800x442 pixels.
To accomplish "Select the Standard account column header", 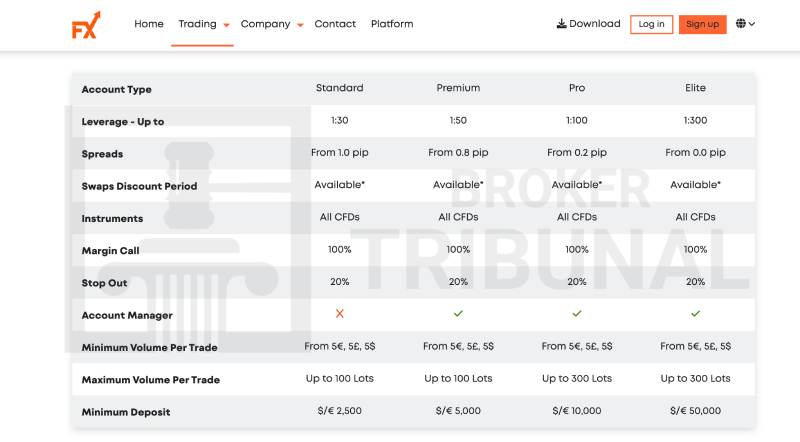I will pos(339,88).
